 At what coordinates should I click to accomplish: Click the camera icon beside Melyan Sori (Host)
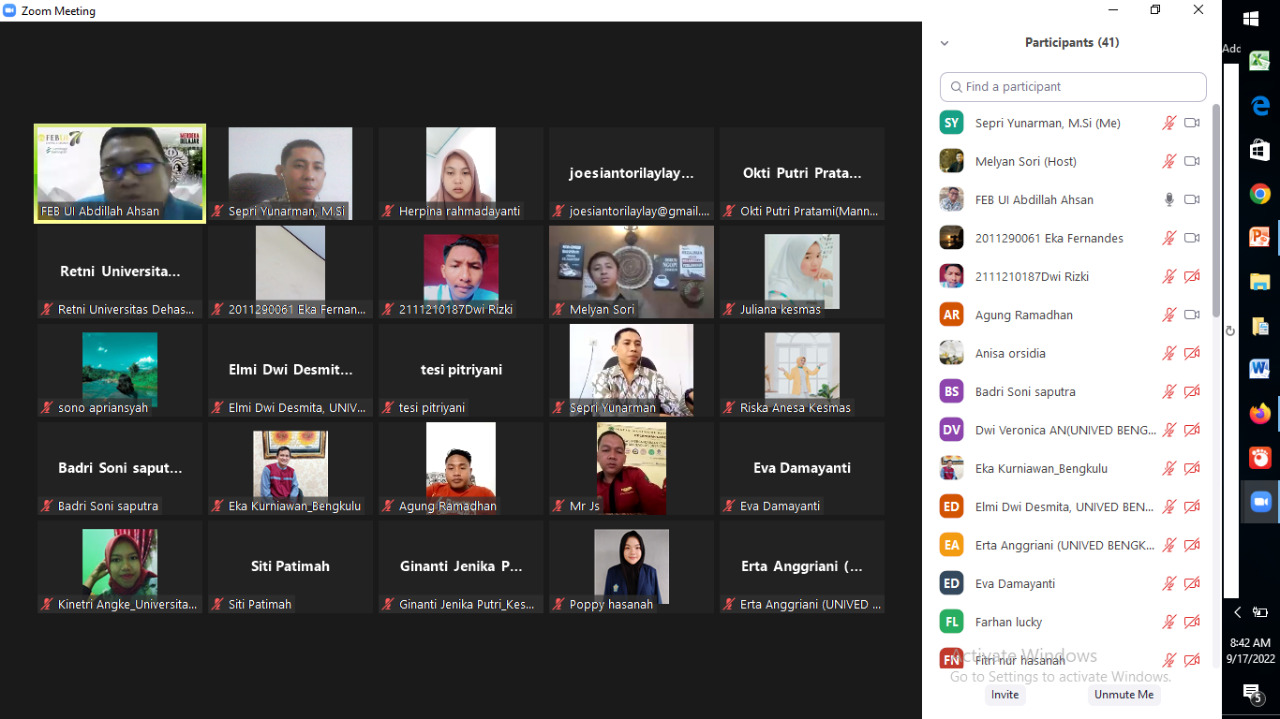tap(1191, 161)
